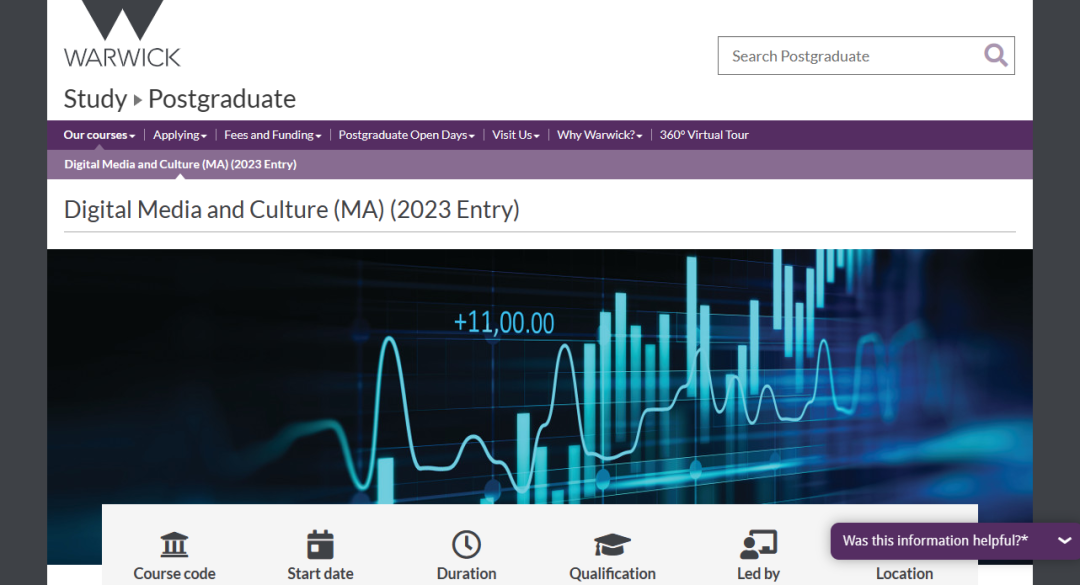Expand the Fees and Funding menu
Image resolution: width=1080 pixels, height=585 pixels.
tap(272, 135)
